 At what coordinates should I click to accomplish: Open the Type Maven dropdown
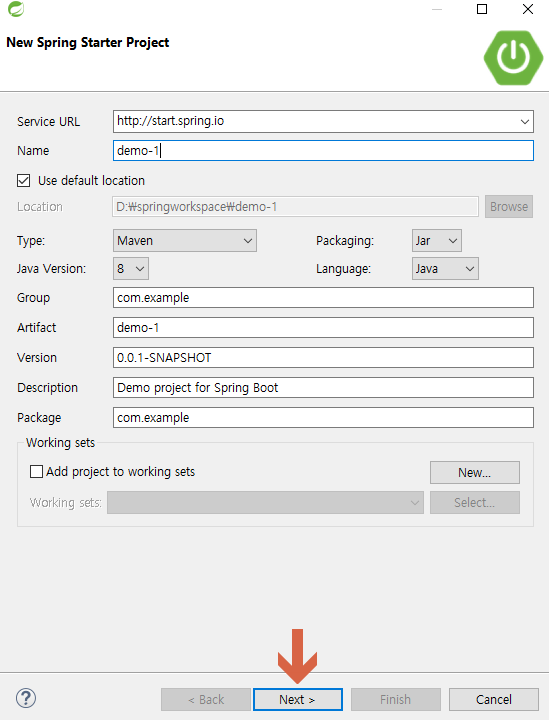(x=185, y=241)
